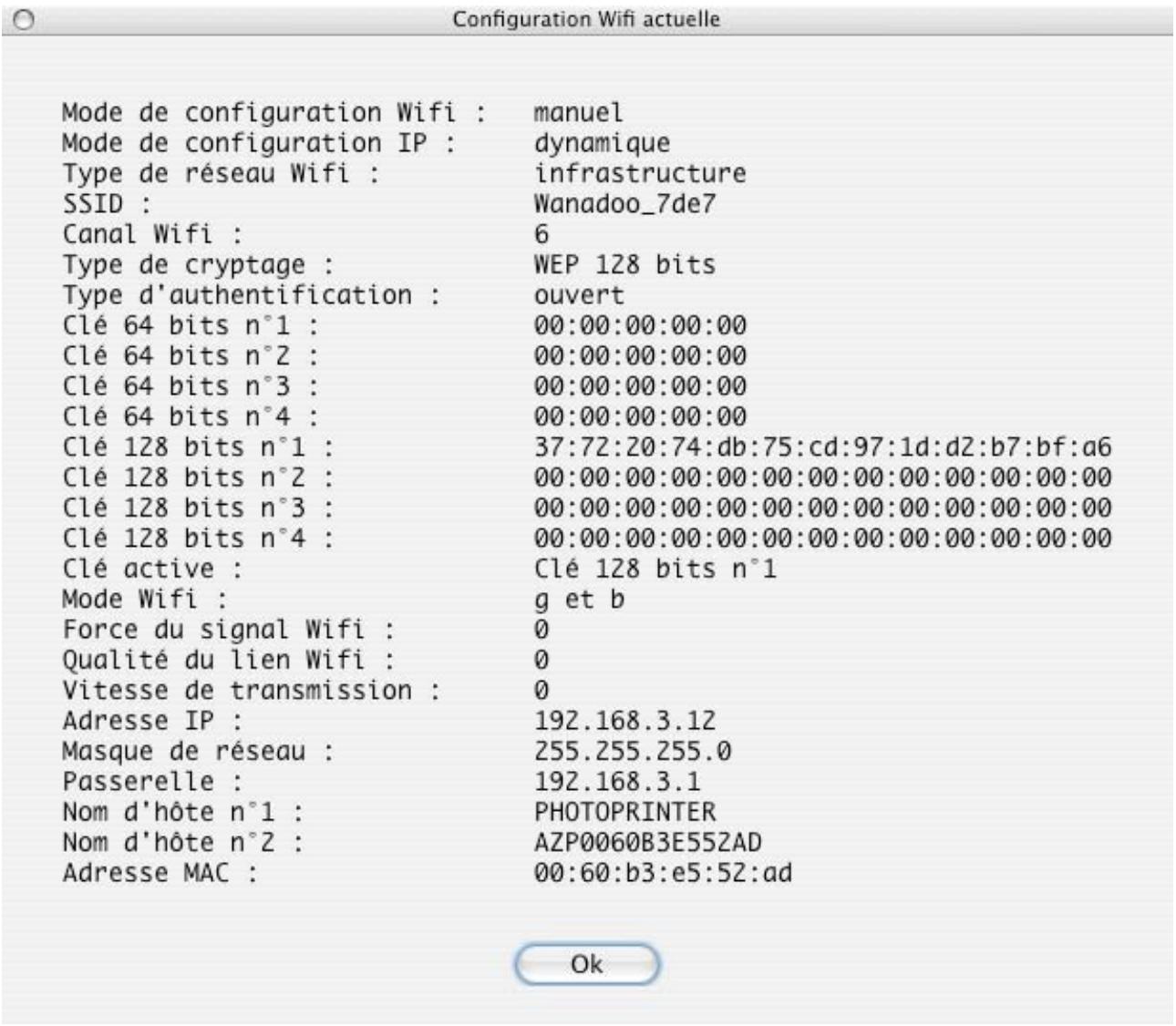Click the 'Clé 128 bits n°2' label
Viewport: 1176px width, 1026px height.
click(198, 477)
